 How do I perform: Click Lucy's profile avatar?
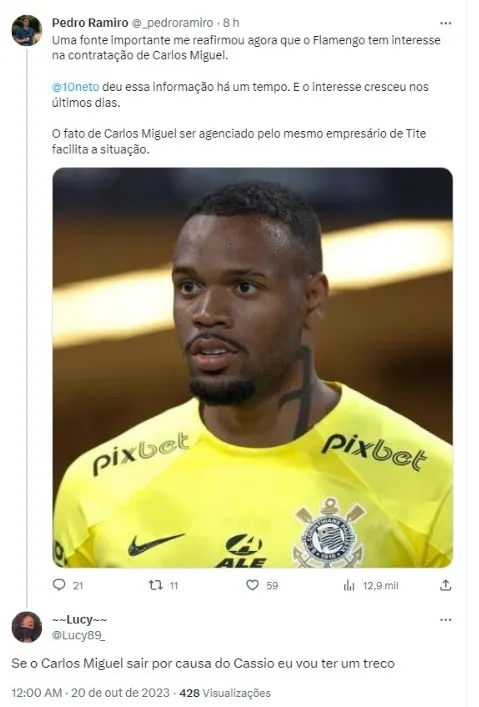(27, 627)
